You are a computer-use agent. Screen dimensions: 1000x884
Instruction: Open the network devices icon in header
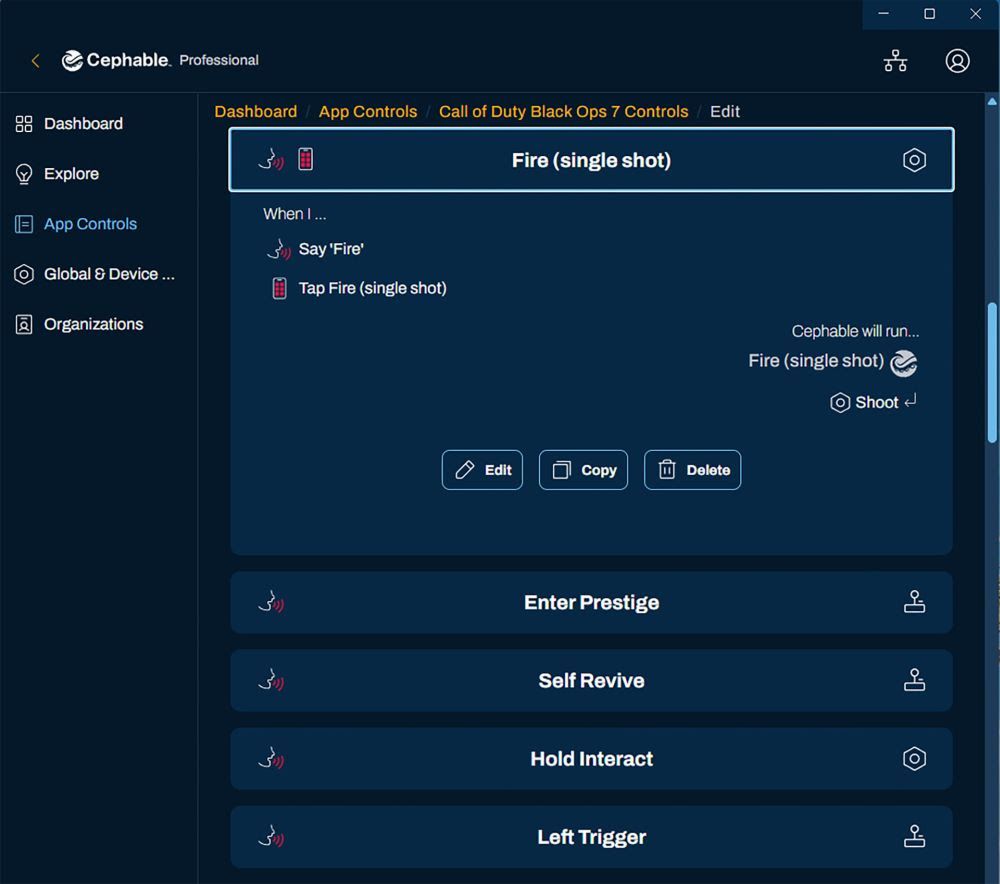(895, 61)
